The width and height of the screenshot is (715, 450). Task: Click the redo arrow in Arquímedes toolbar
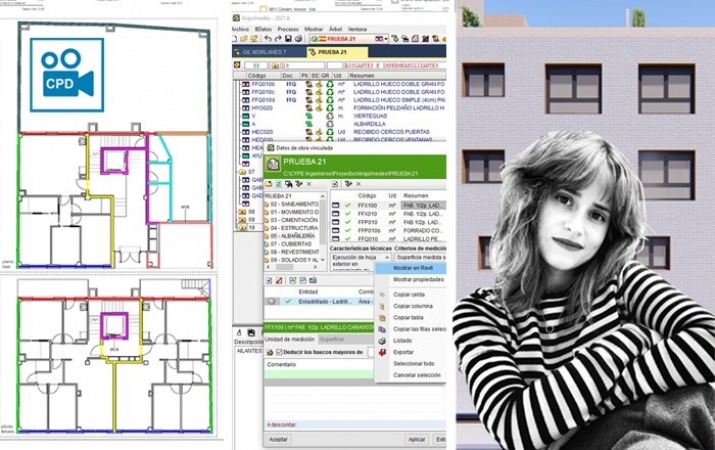(x=278, y=39)
